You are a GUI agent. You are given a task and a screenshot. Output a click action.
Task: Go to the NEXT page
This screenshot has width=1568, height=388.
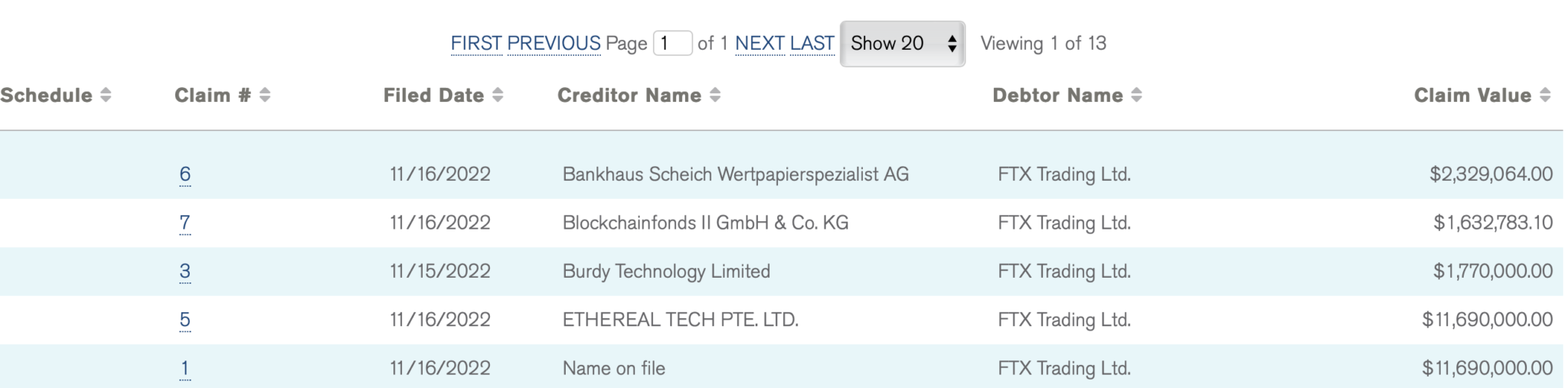(759, 44)
